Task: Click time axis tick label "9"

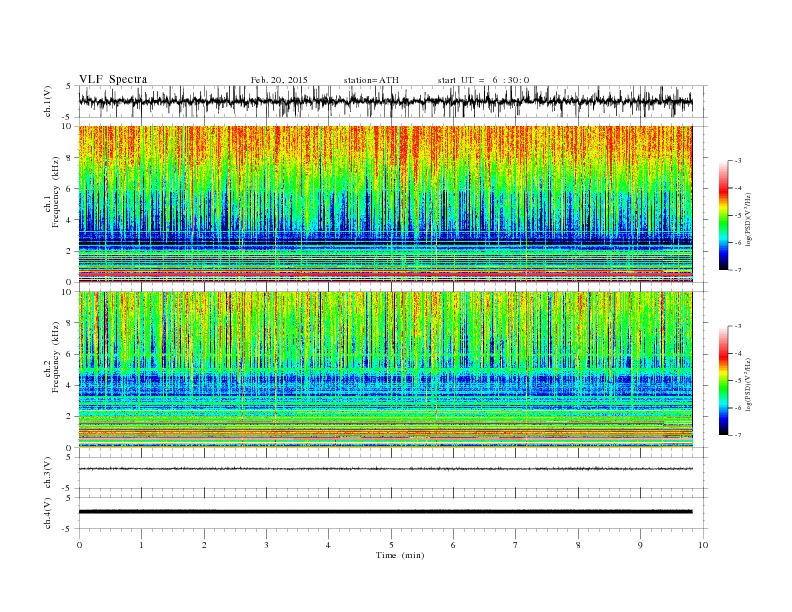Action: pos(640,545)
